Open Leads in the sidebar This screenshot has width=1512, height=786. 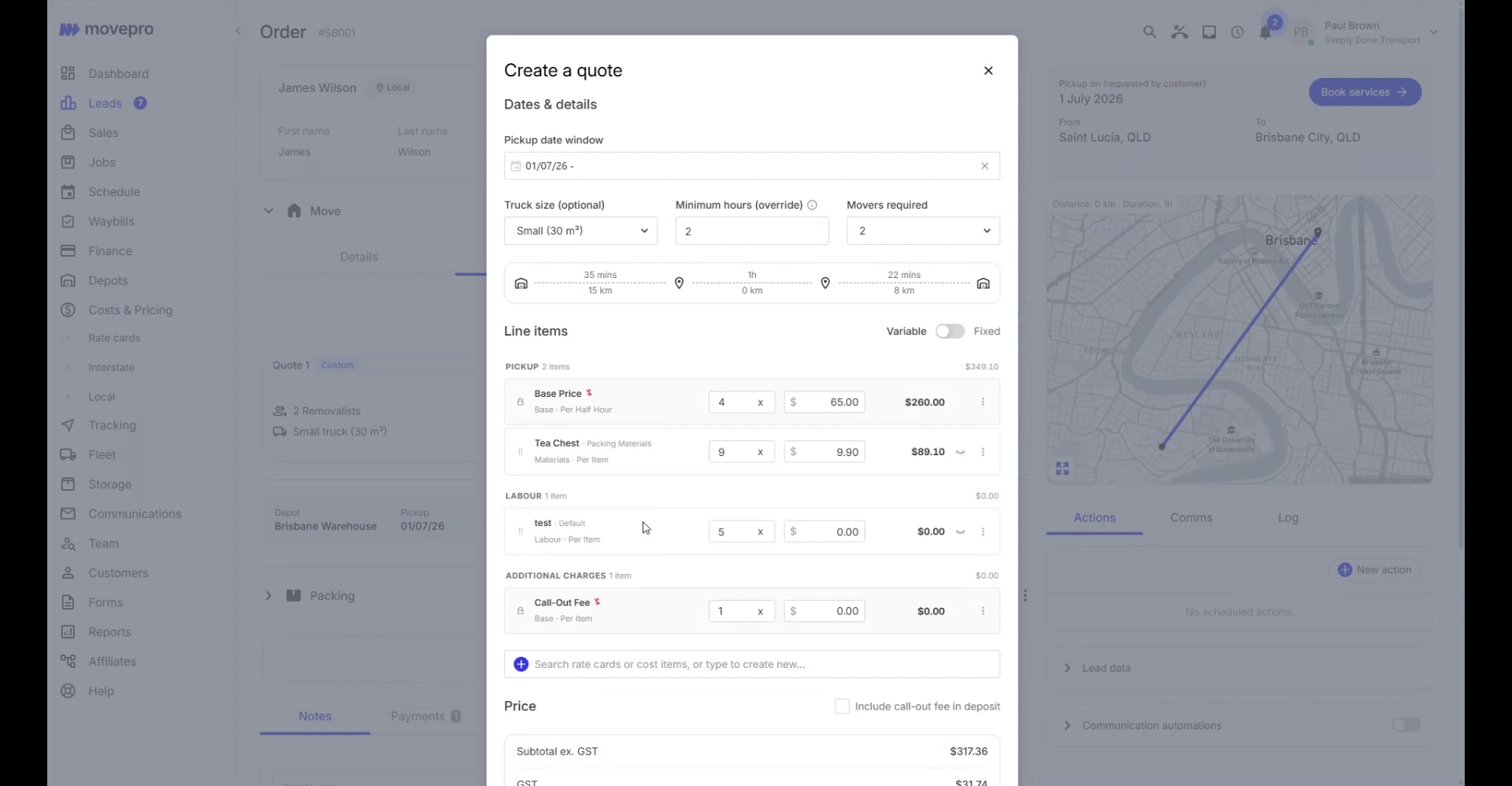[103, 103]
